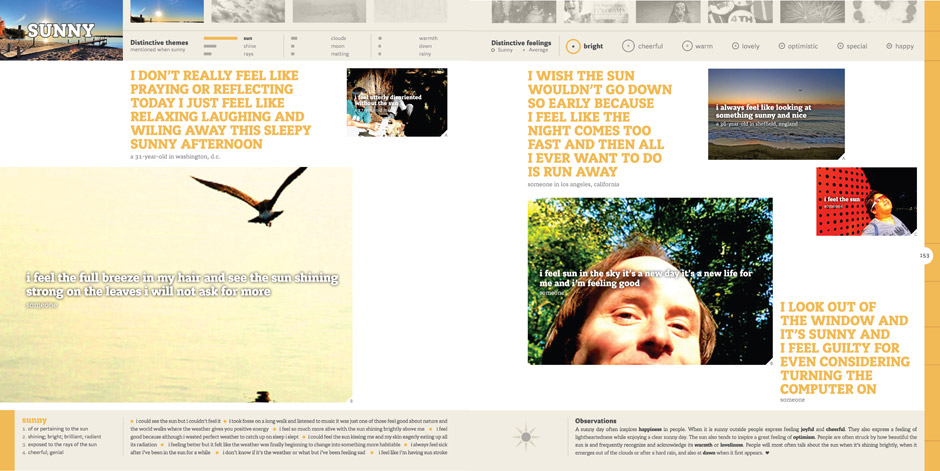The width and height of the screenshot is (940, 471).
Task: Click the orange bar next to sun
Action: click(x=220, y=38)
